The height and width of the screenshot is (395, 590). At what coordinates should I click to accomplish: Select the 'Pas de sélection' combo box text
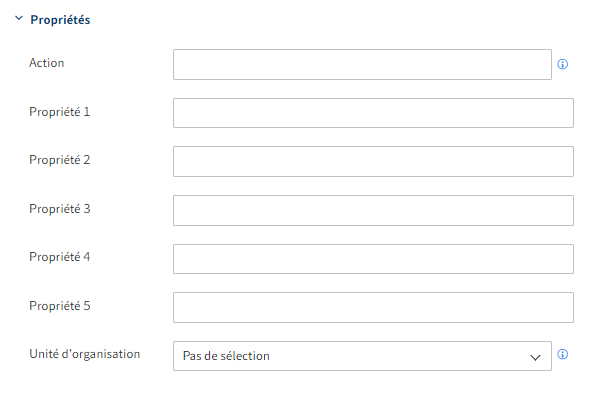(x=226, y=356)
